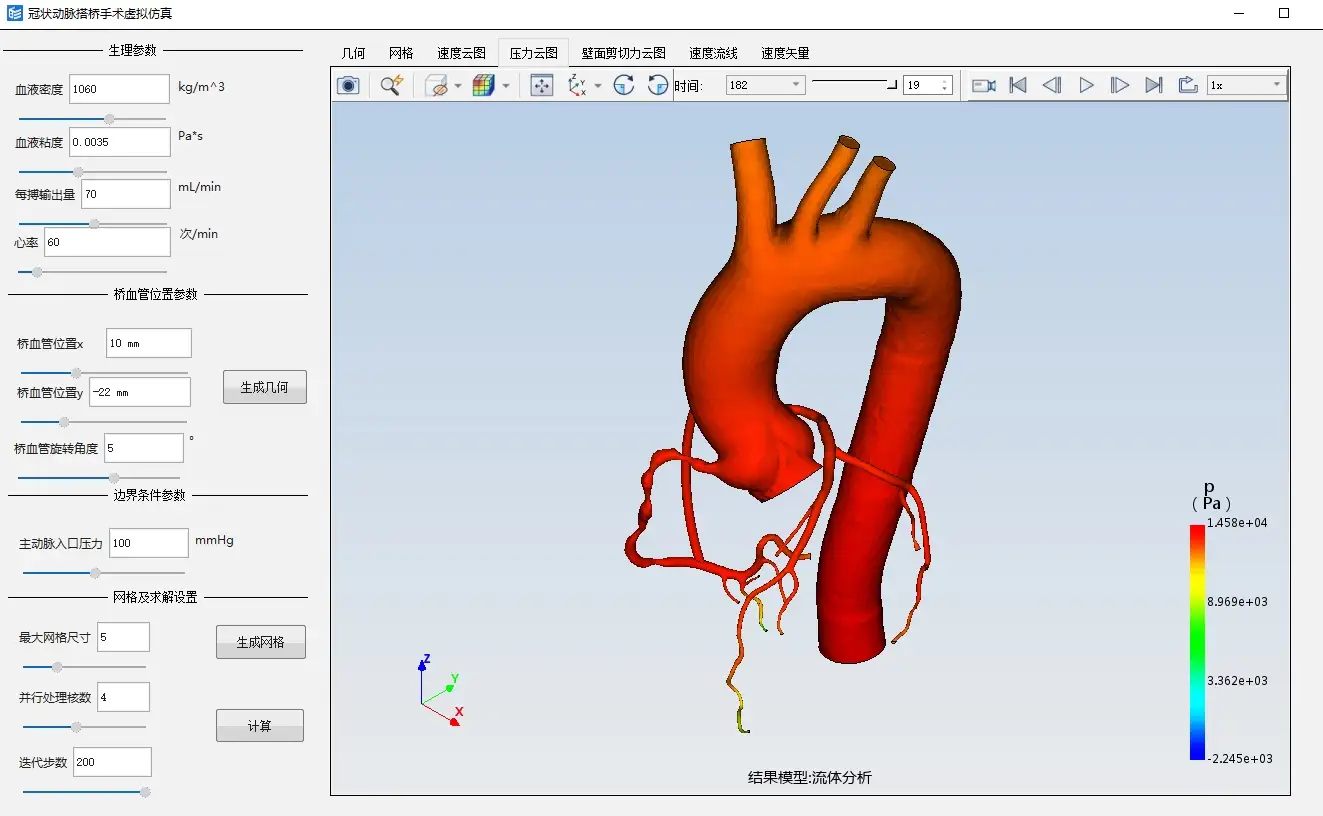Rotate view clockwise with the toolbar icon
Image resolution: width=1323 pixels, height=816 pixels.
pyautogui.click(x=624, y=85)
